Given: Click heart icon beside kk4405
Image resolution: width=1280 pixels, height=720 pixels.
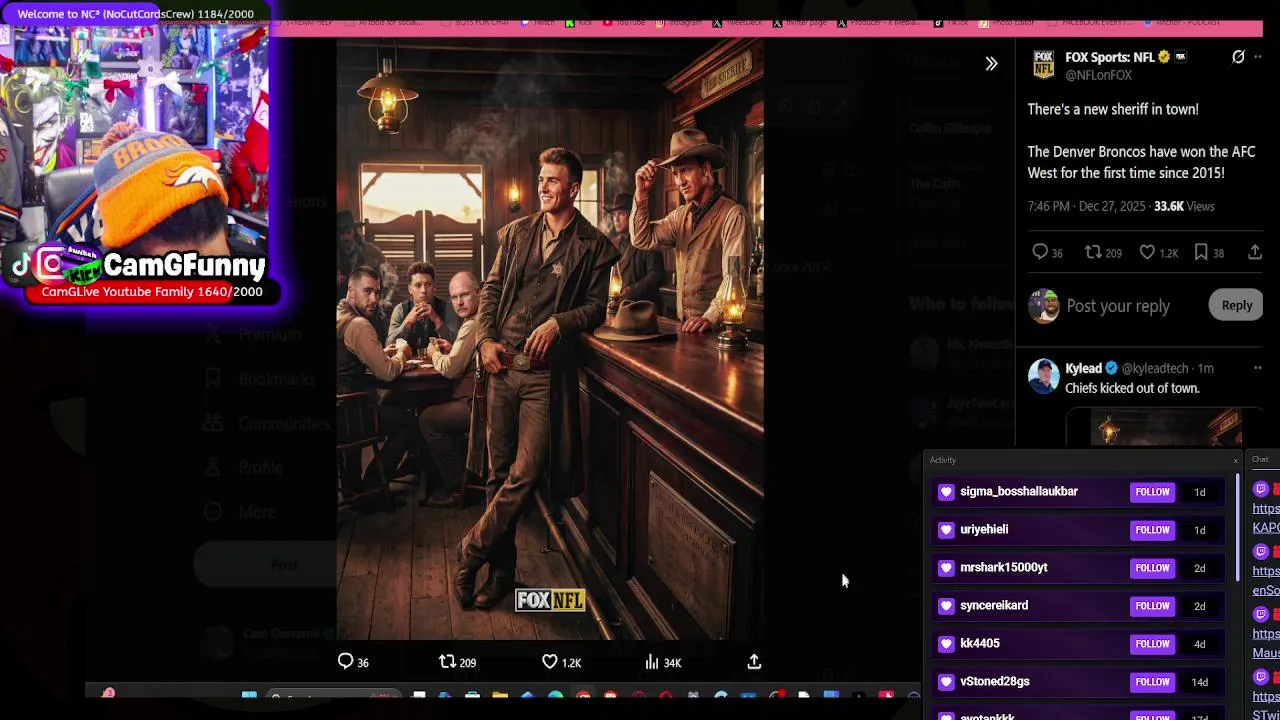Looking at the screenshot, I should pos(946,643).
